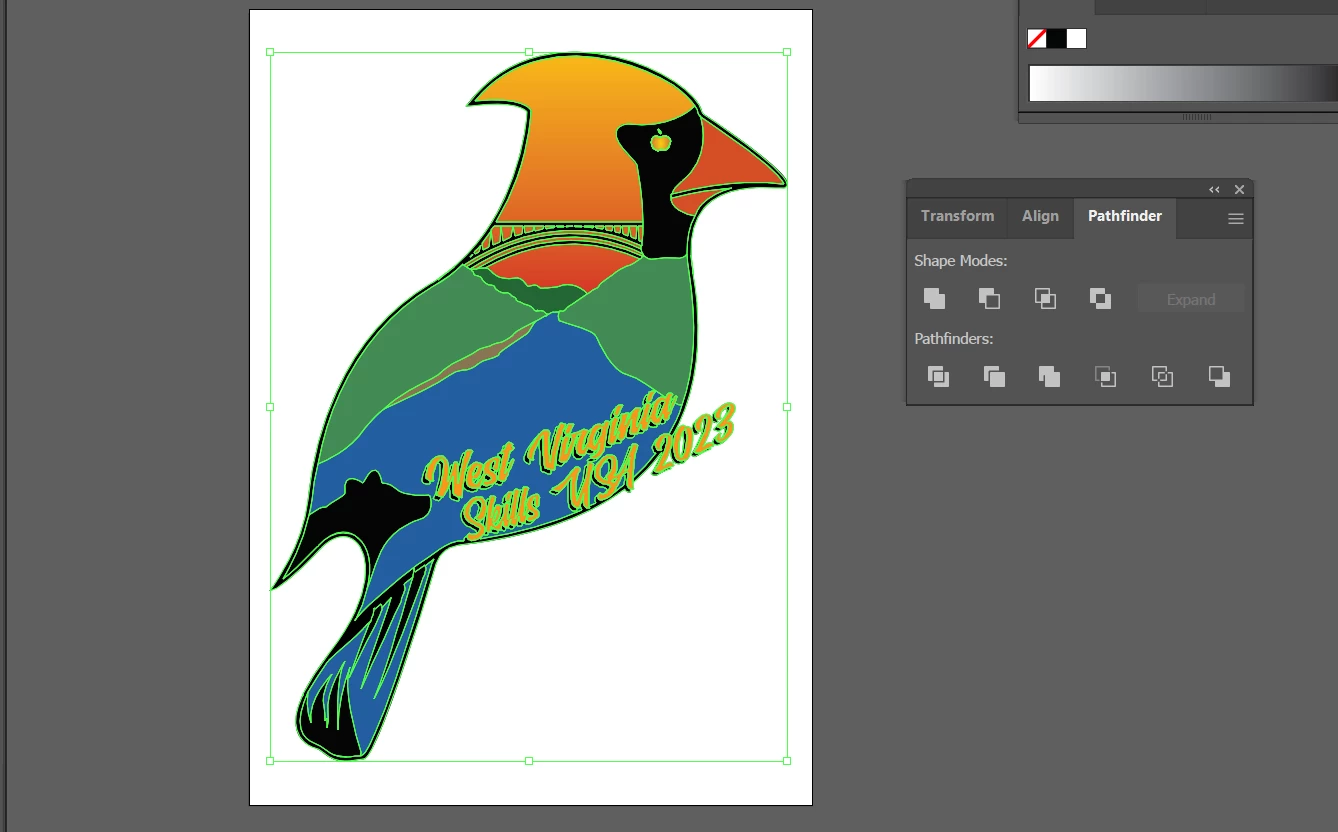Click the Merge pathfinder icon
Image resolution: width=1338 pixels, height=832 pixels.
pos(1049,376)
